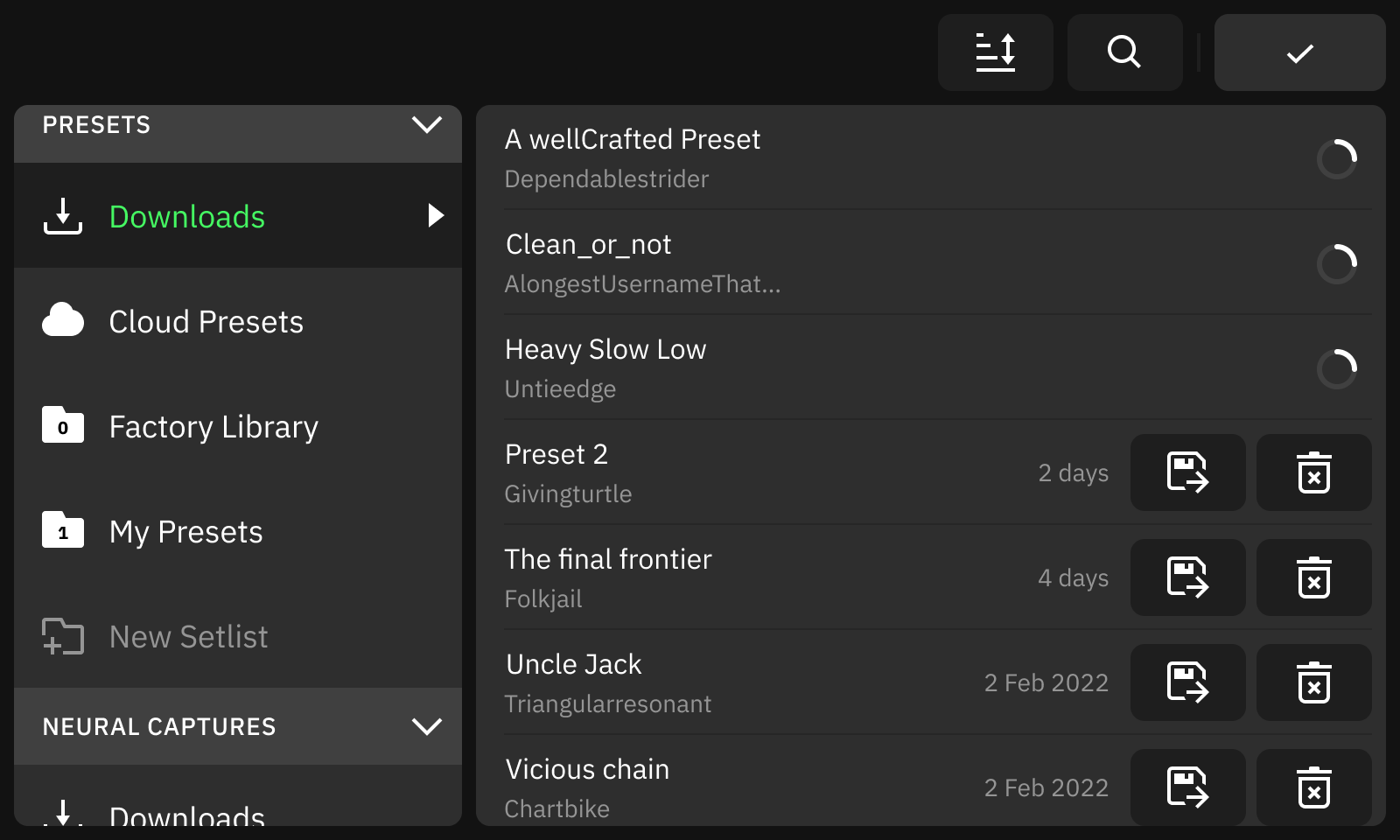Image resolution: width=1400 pixels, height=840 pixels.
Task: Delete the Uncle Jack preset
Action: [x=1313, y=682]
